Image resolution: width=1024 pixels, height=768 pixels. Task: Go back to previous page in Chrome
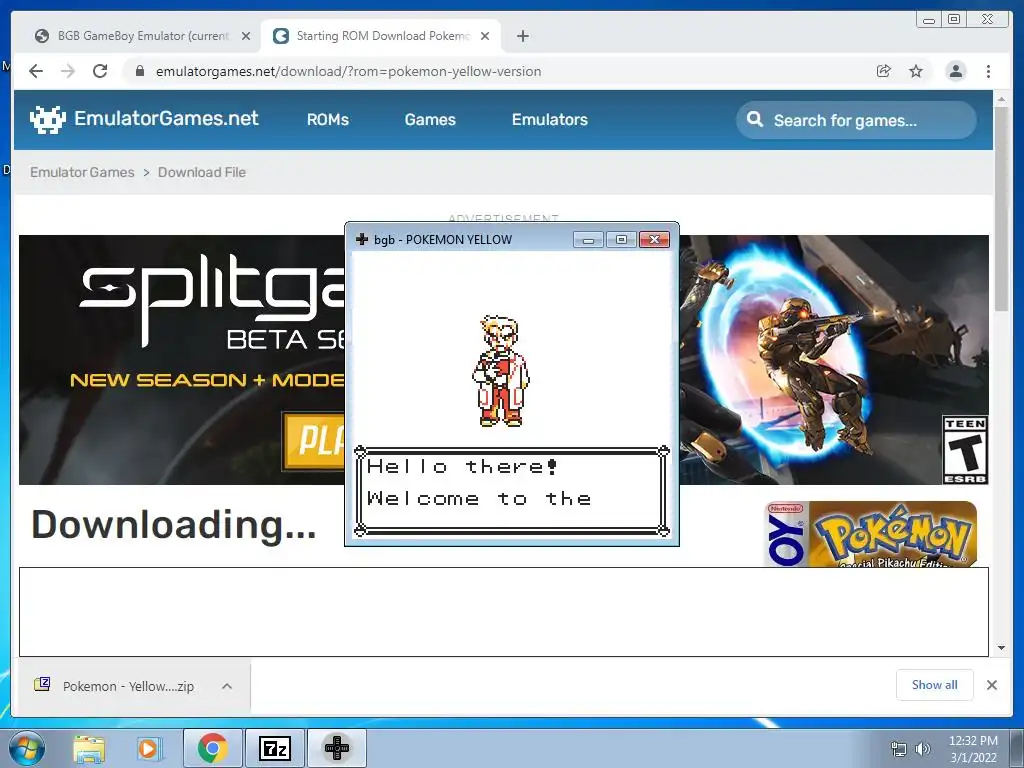[x=36, y=71]
